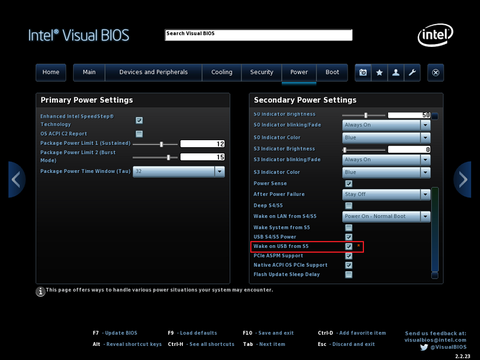Select the Power tab
Screen dimensions: 480x360
pyautogui.click(x=299, y=73)
